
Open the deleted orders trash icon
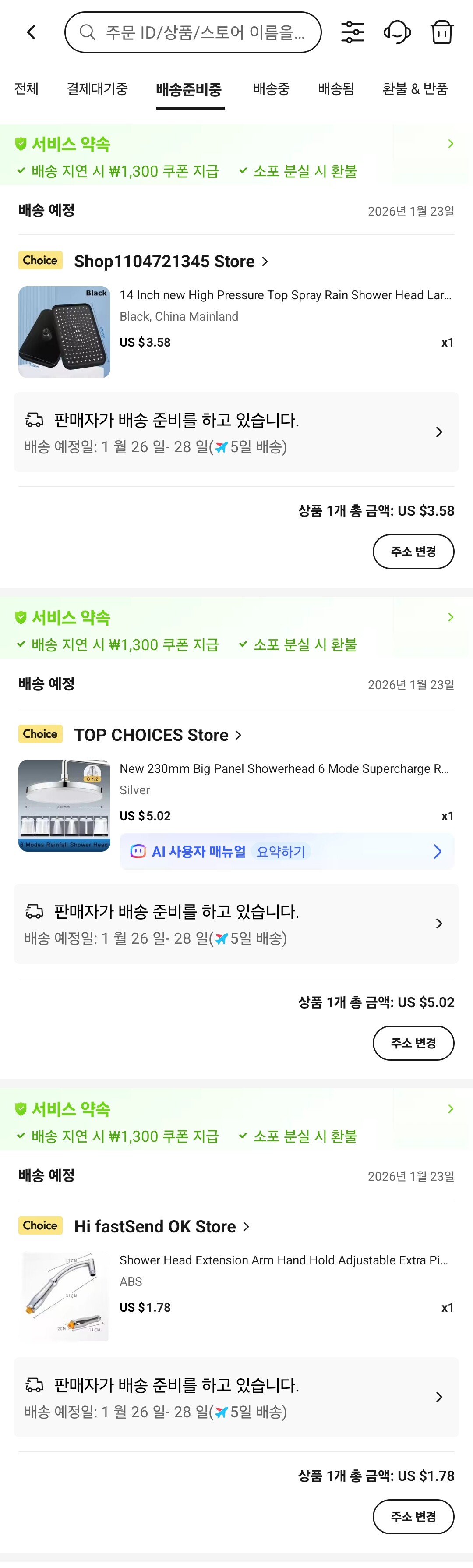click(441, 32)
